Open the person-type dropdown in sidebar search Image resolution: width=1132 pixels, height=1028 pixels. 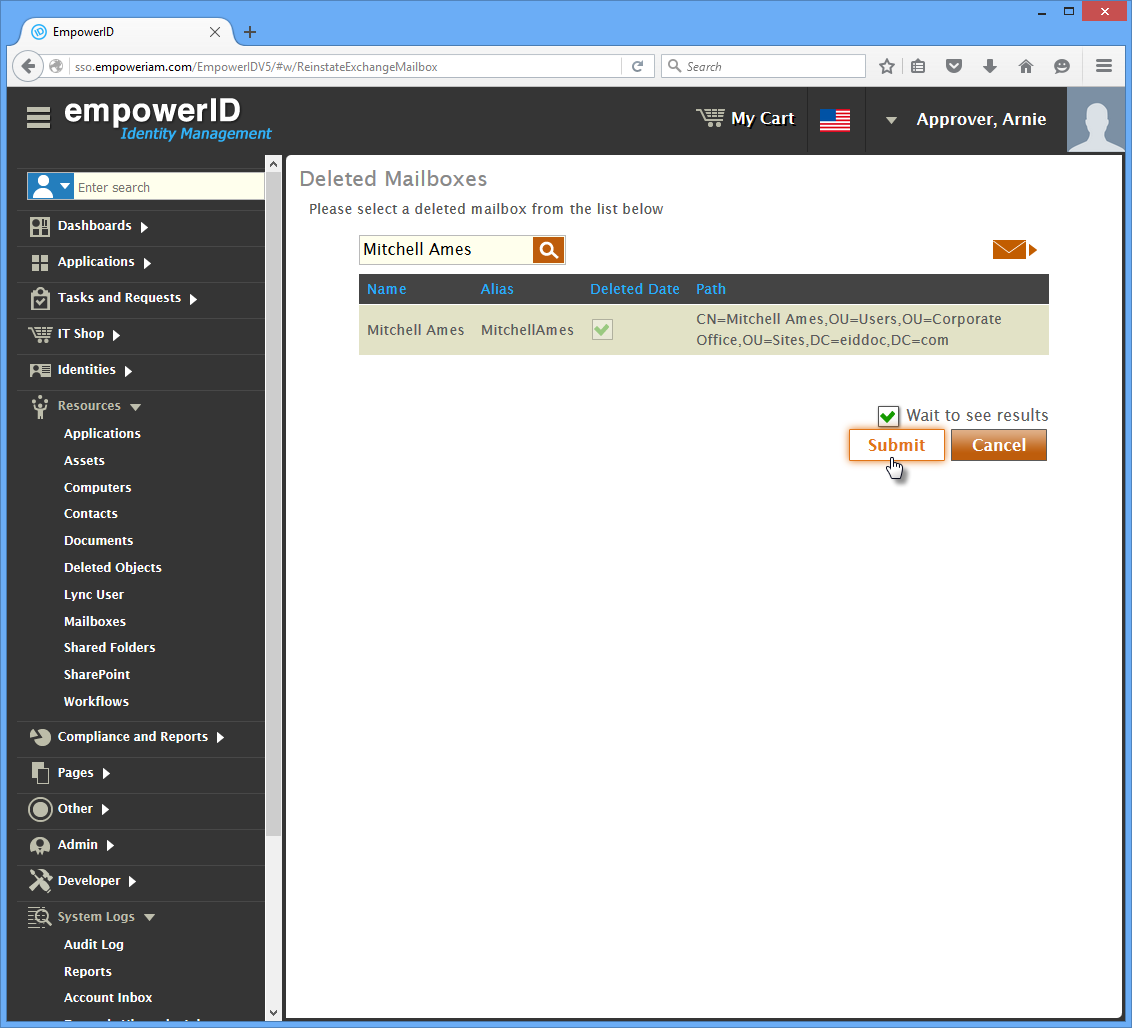50,187
